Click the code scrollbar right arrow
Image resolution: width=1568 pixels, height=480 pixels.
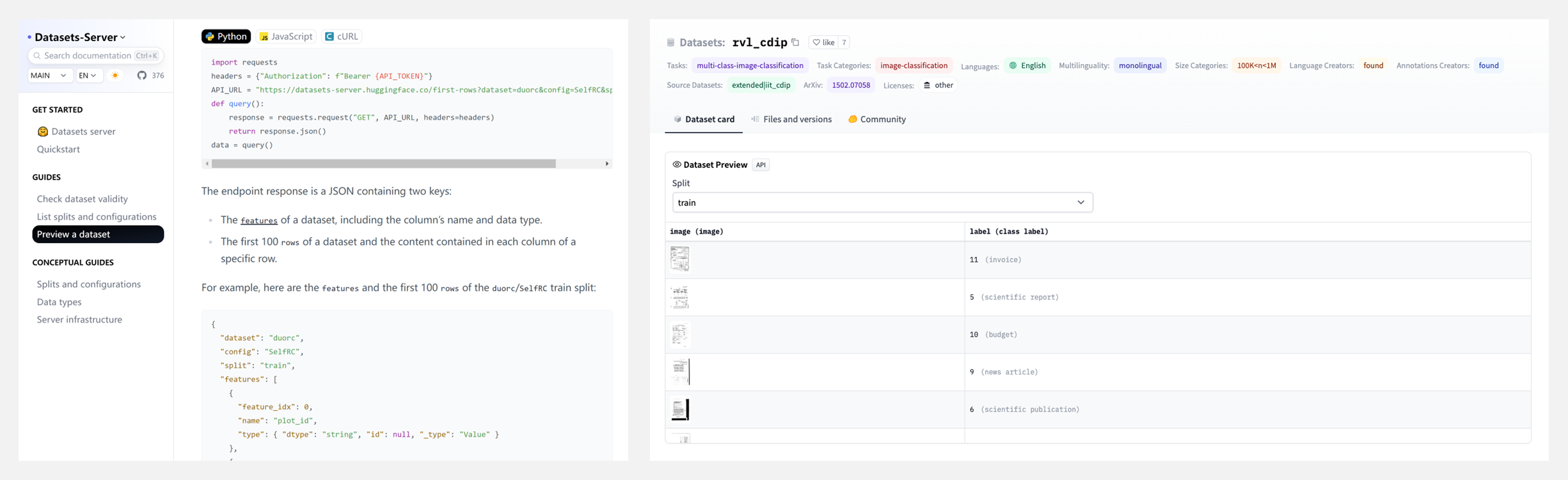607,164
